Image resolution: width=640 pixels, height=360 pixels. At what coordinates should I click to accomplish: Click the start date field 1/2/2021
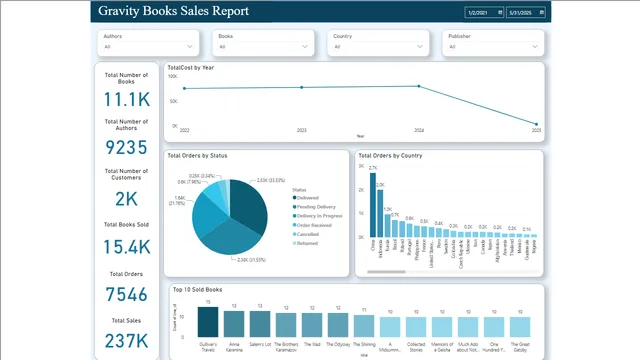coord(484,13)
